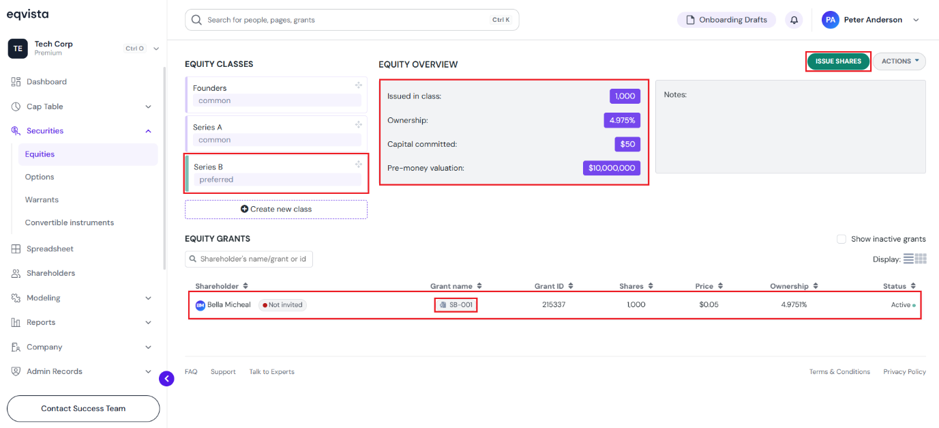The width and height of the screenshot is (939, 428).
Task: Click the Admin Records shield icon
Action: pos(16,372)
